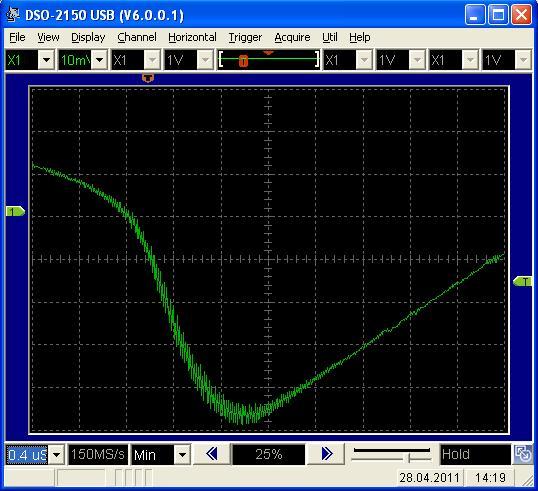The image size is (538, 491).
Task: Open the Channel menu
Action: [x=137, y=37]
